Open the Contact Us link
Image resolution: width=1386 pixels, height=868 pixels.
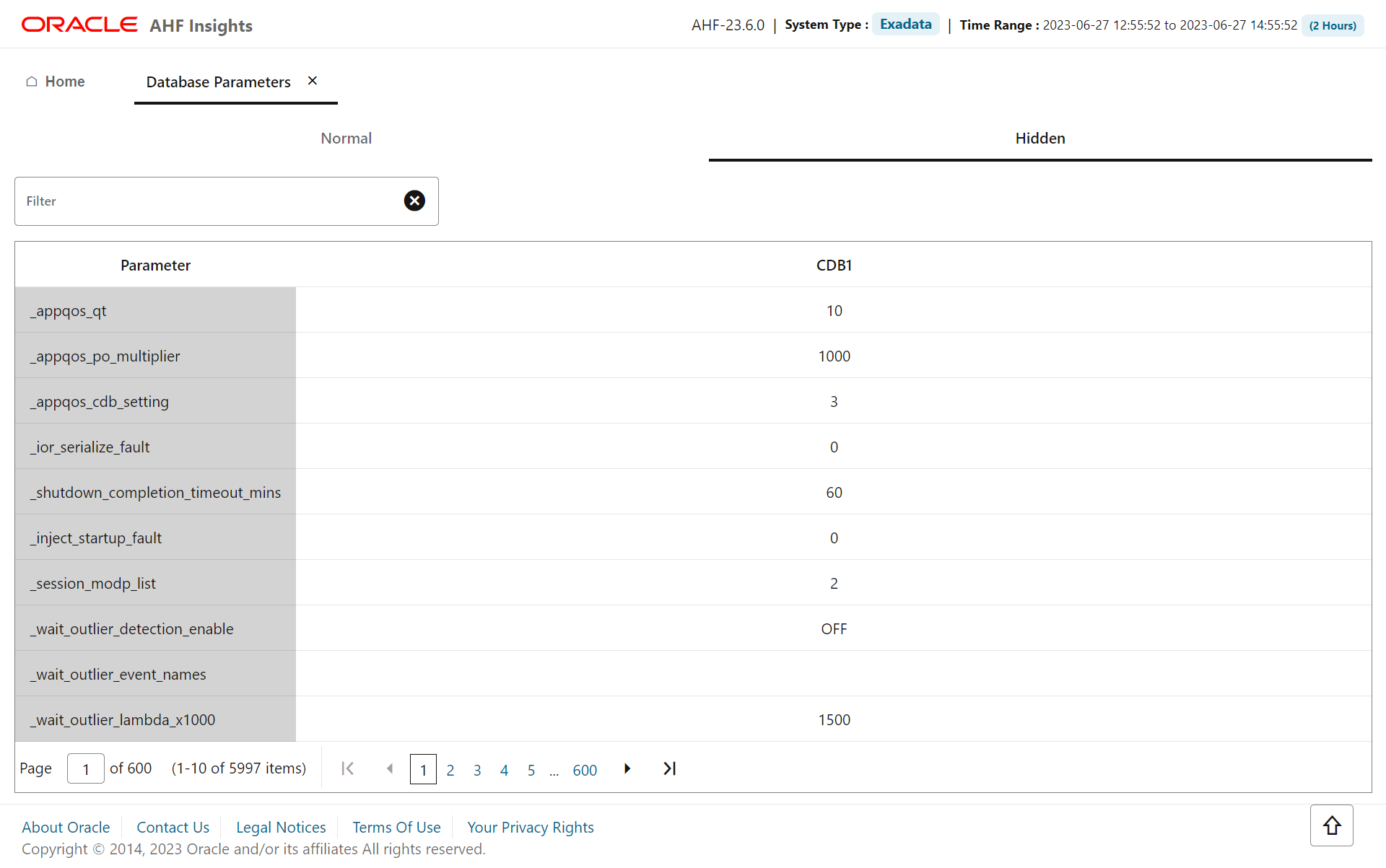[173, 827]
